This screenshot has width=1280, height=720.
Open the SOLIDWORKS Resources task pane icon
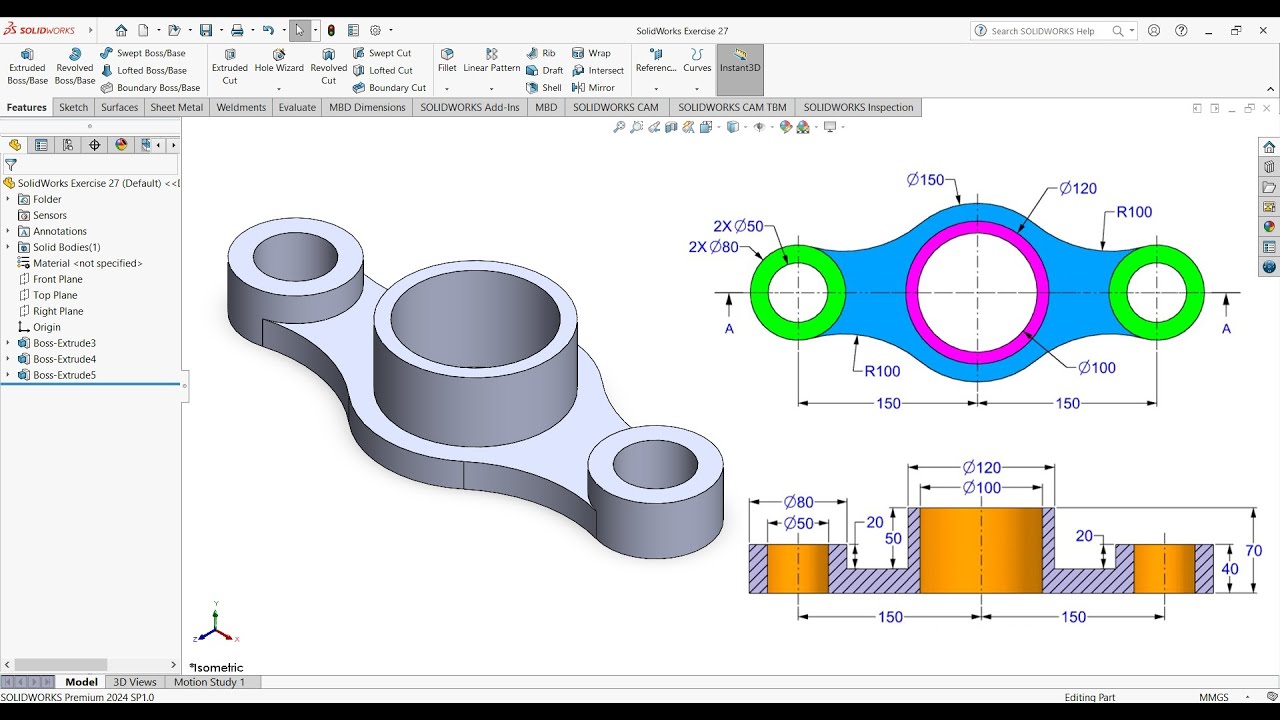[x=1269, y=147]
